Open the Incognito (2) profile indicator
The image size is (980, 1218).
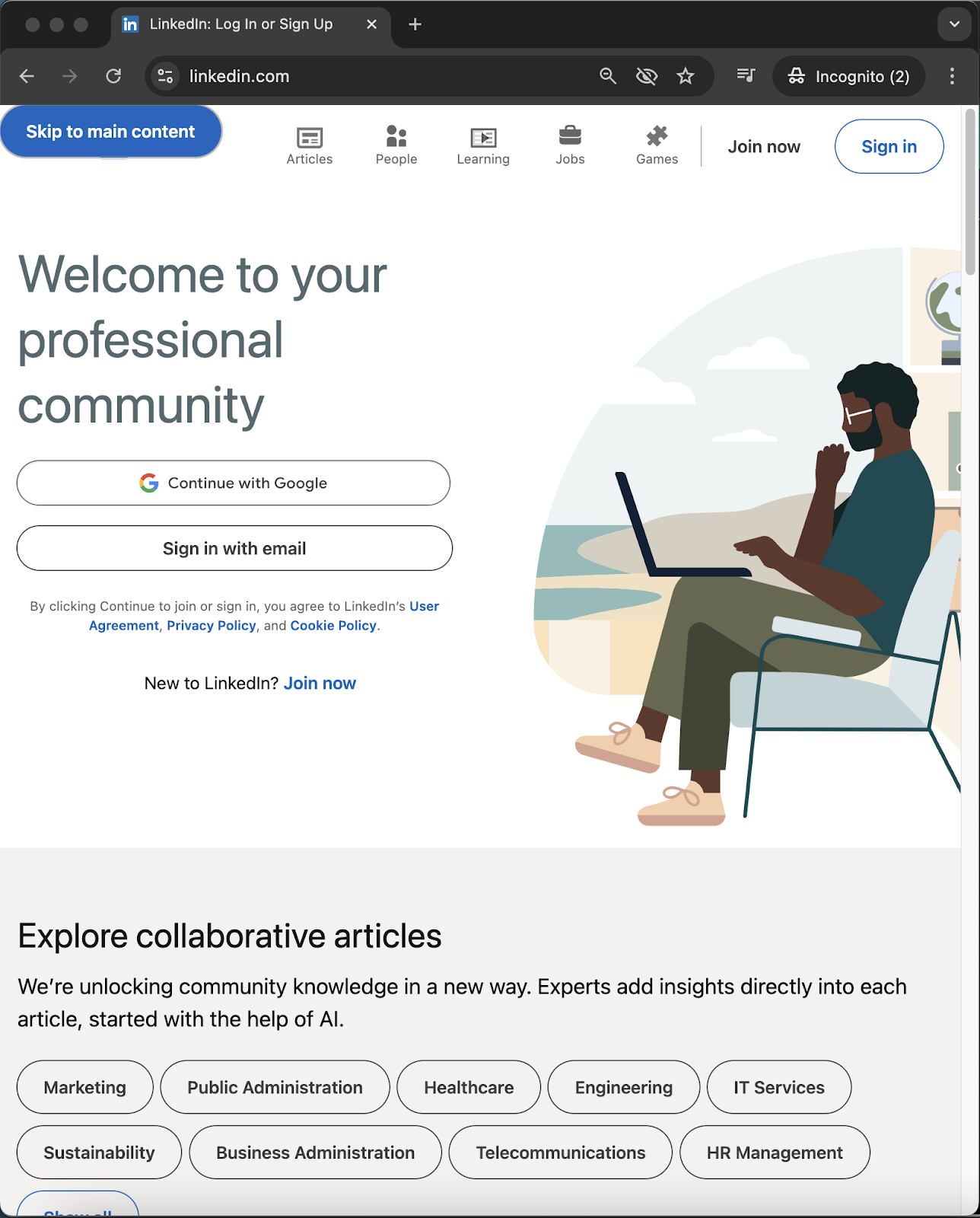point(849,76)
